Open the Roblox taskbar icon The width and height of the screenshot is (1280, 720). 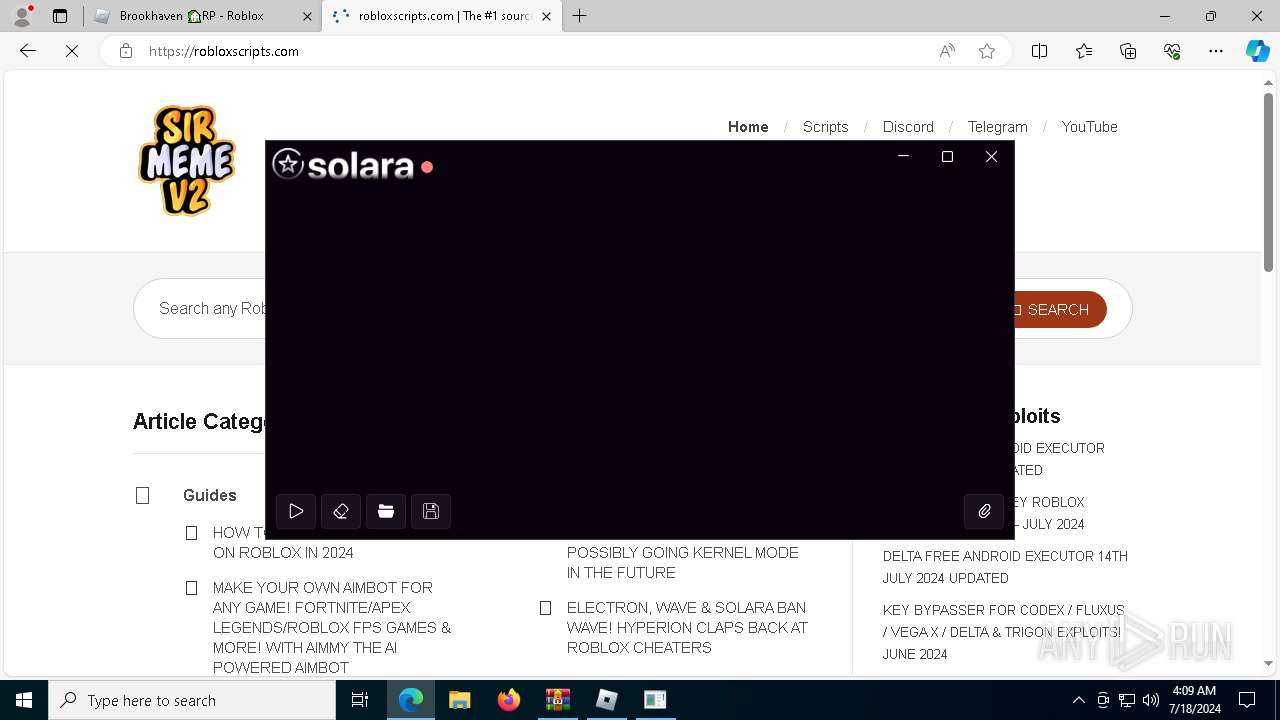coord(606,700)
